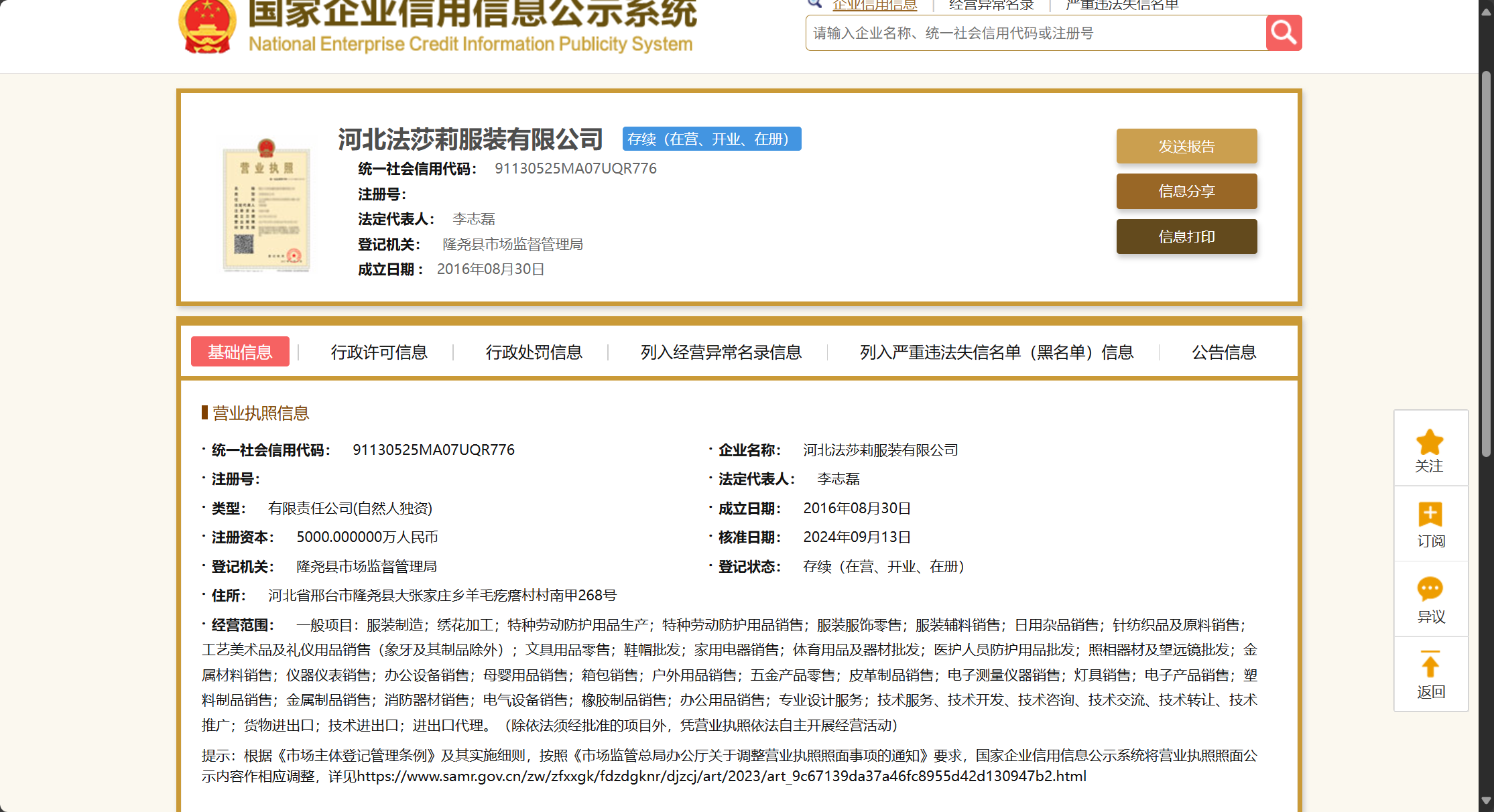Open the business license thumbnail image
1494x812 pixels.
click(x=267, y=205)
